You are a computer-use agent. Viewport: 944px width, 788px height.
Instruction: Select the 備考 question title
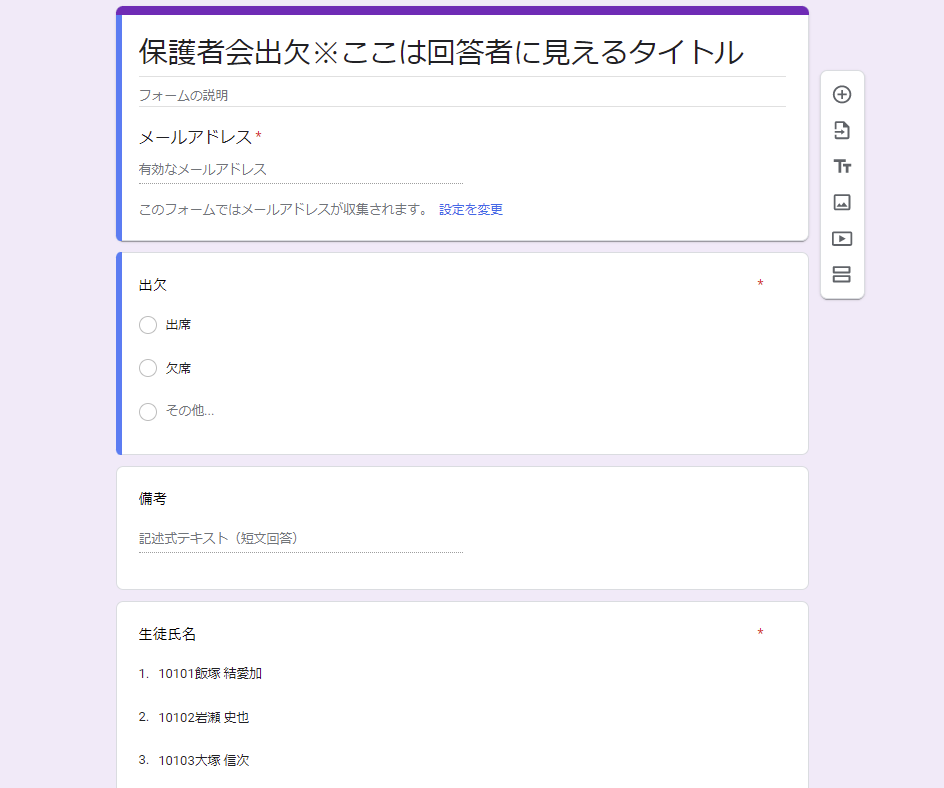153,498
